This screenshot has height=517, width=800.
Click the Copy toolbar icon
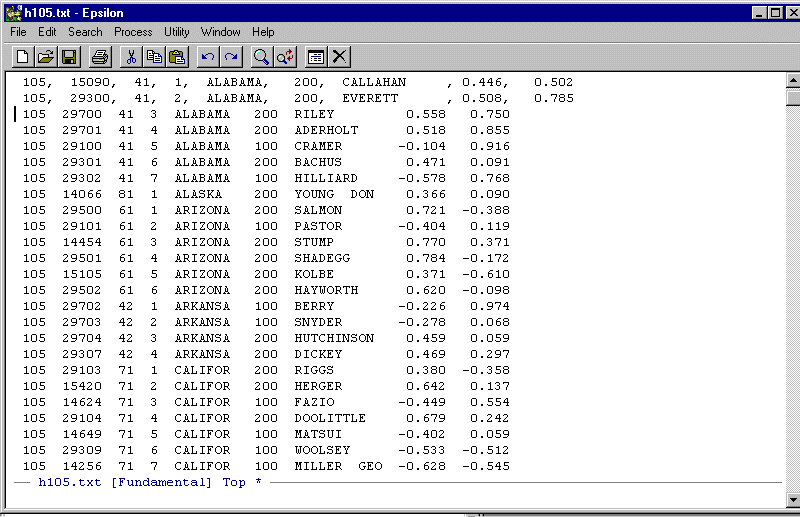(154, 57)
